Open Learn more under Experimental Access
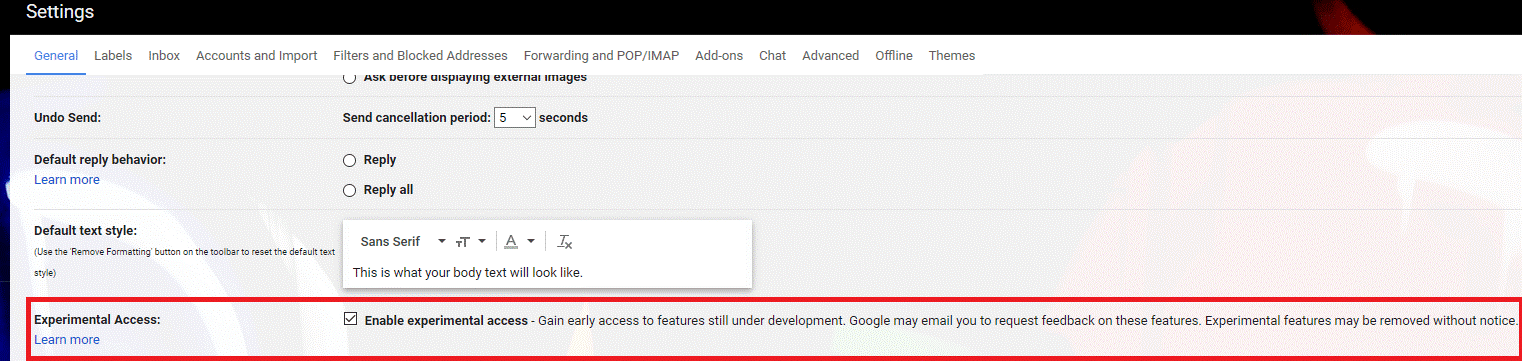This screenshot has height=361, width=1522. pos(67,340)
